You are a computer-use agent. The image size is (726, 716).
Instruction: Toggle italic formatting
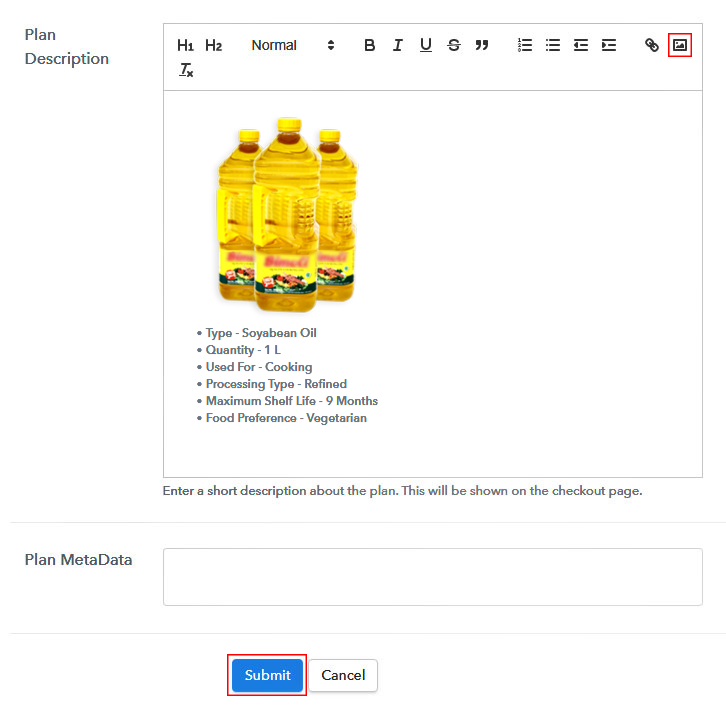[x=397, y=45]
